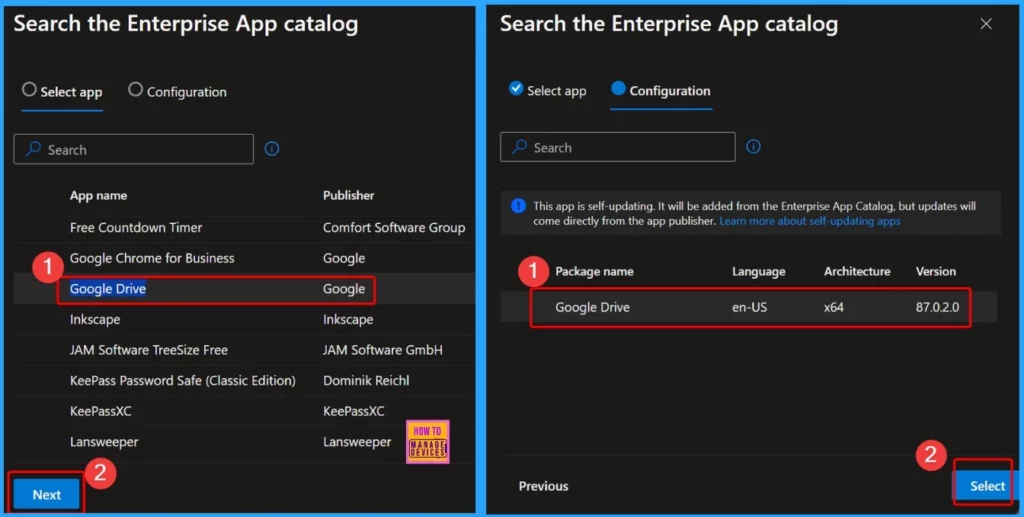
Task: Sort by 'Publisher' column header
Action: click(349, 195)
